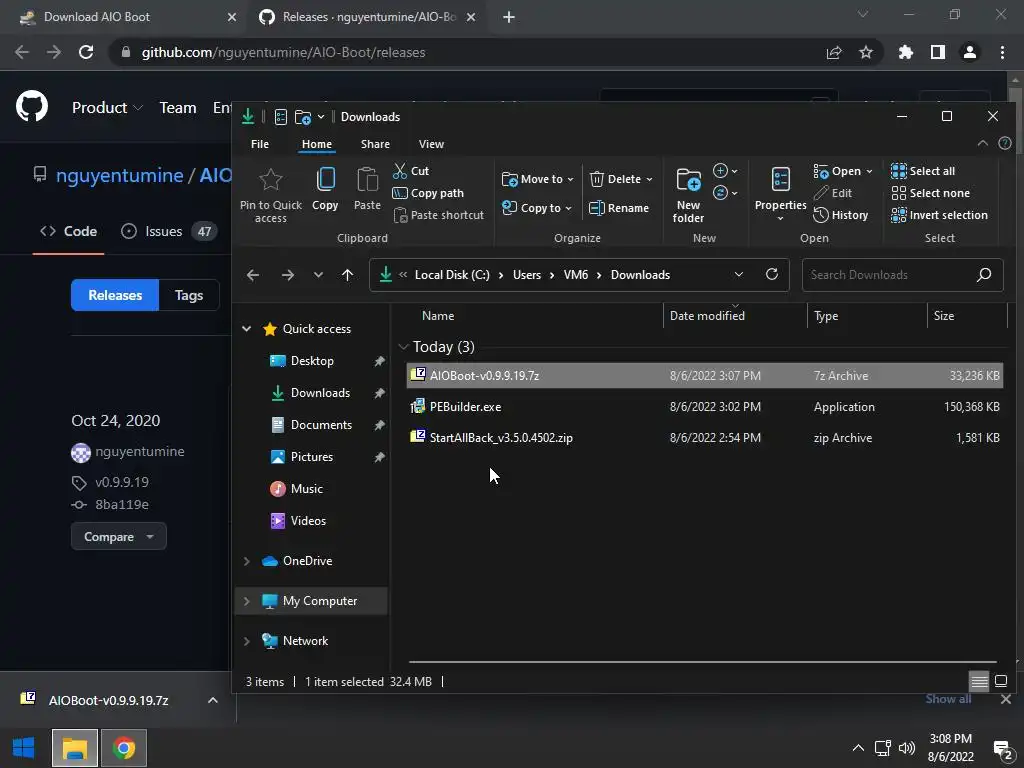Screen dimensions: 1024x768
Task: Click quick-access New folder icon in title bar
Action: click(302, 117)
